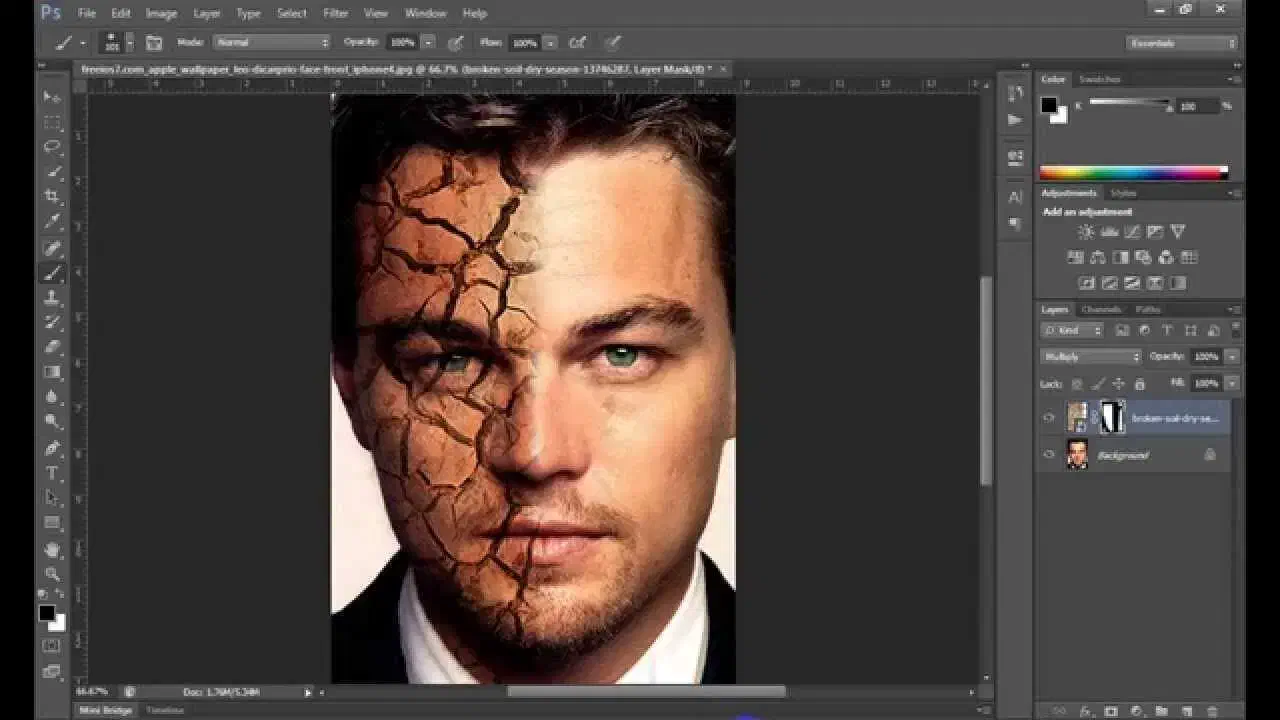Click the Hand tool
Viewport: 1280px width, 720px height.
[x=52, y=549]
